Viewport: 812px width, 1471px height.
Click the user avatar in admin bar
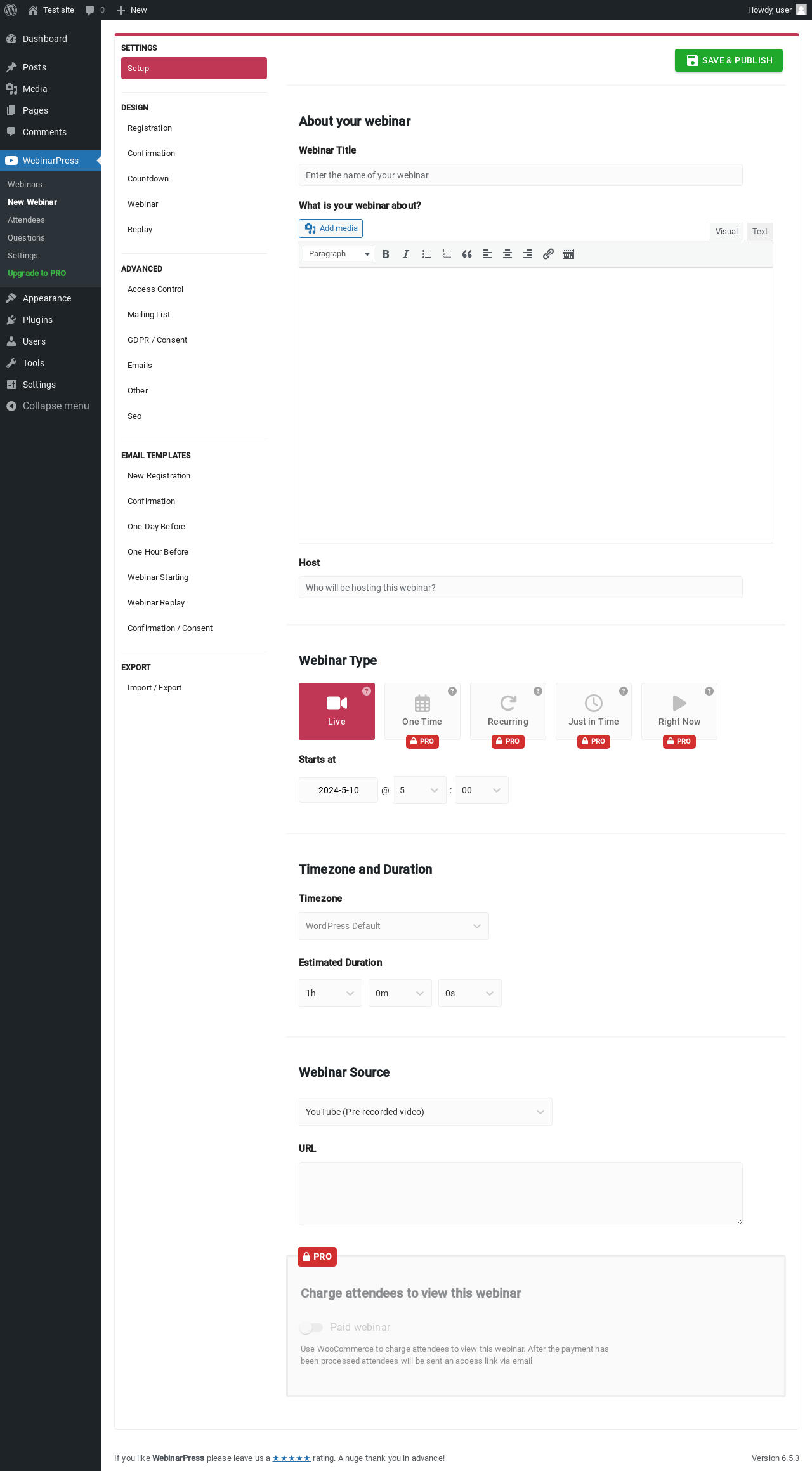click(x=801, y=10)
